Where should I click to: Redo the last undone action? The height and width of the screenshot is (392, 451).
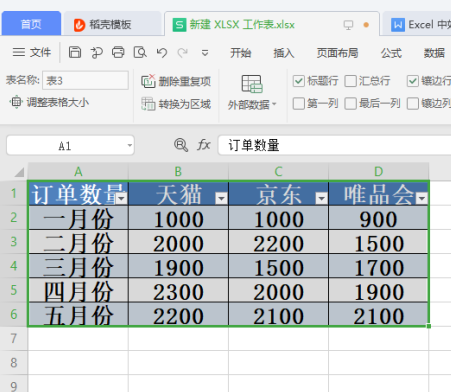pos(183,52)
